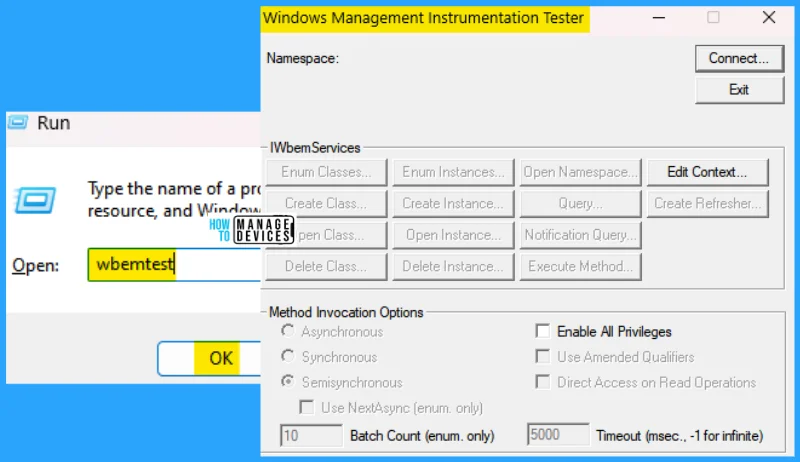Click the Run dialog title bar icon

click(18, 122)
